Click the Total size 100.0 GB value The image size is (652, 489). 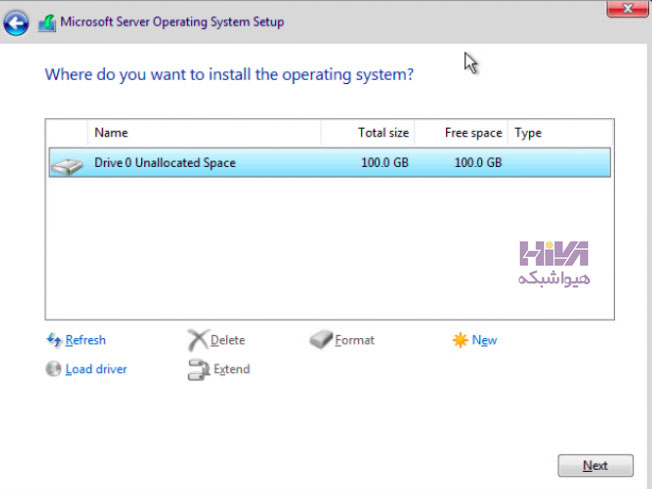click(x=385, y=163)
